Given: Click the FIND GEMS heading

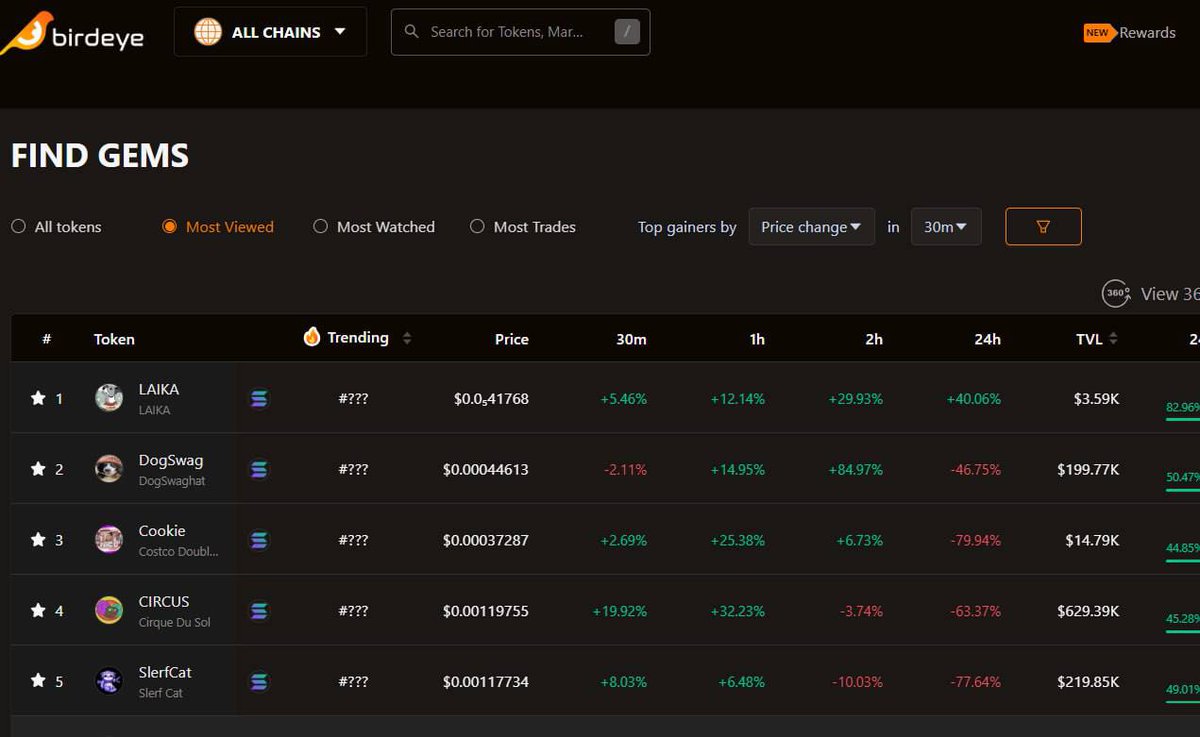Looking at the screenshot, I should (100, 155).
